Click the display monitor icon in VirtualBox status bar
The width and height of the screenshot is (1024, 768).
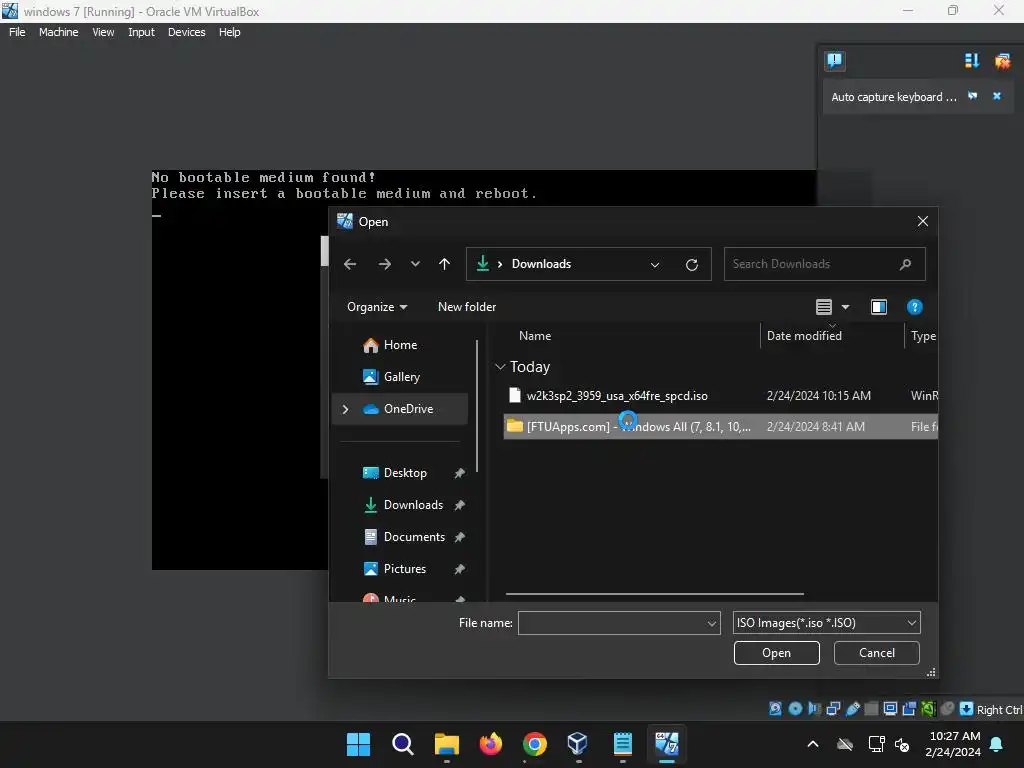point(890,709)
